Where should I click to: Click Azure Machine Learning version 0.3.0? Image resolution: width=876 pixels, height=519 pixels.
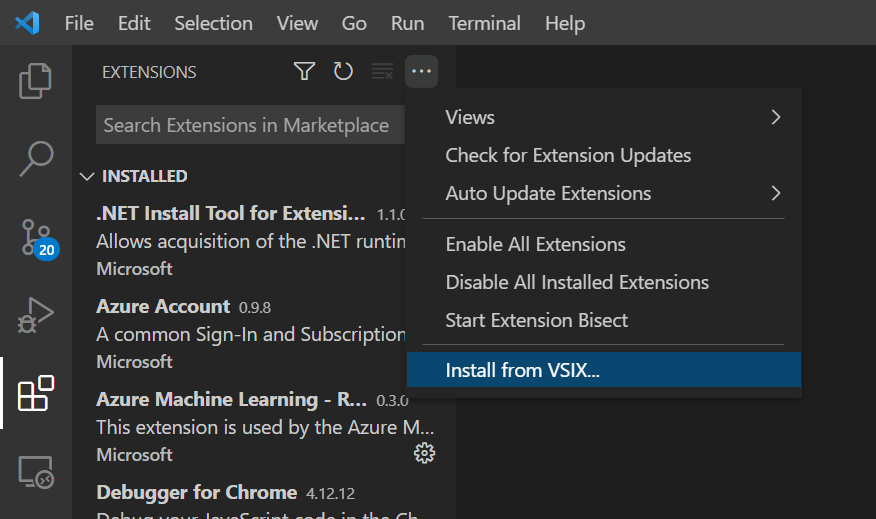point(392,401)
